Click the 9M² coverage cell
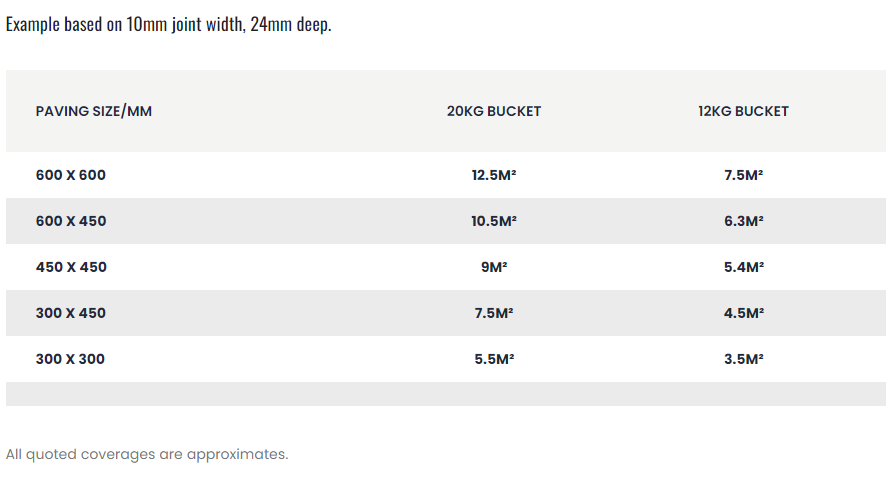891x479 pixels. (x=494, y=267)
